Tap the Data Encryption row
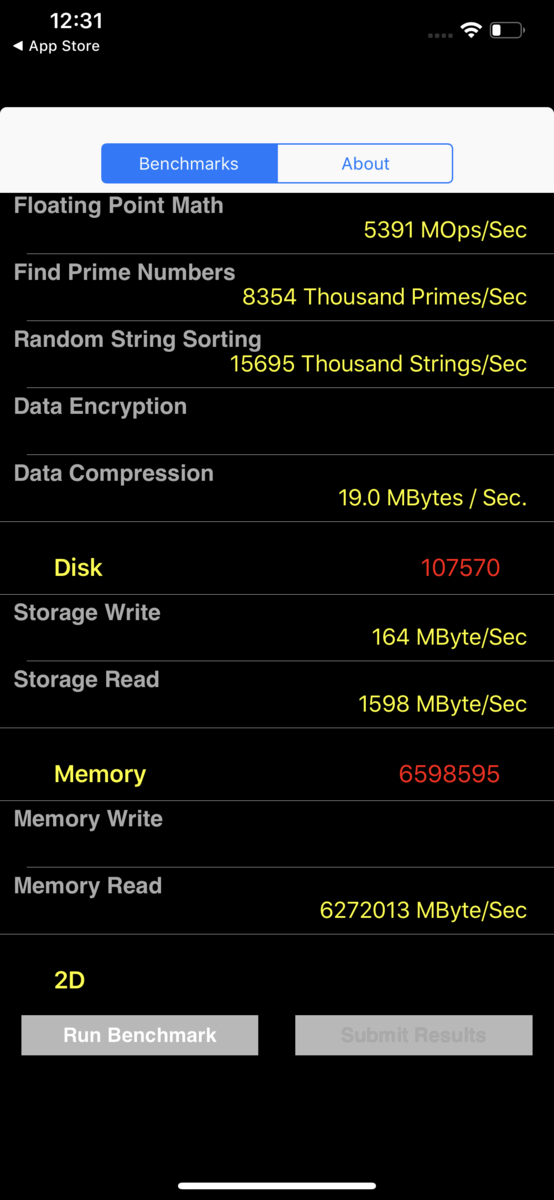Image resolution: width=554 pixels, height=1200 pixels. click(x=277, y=421)
